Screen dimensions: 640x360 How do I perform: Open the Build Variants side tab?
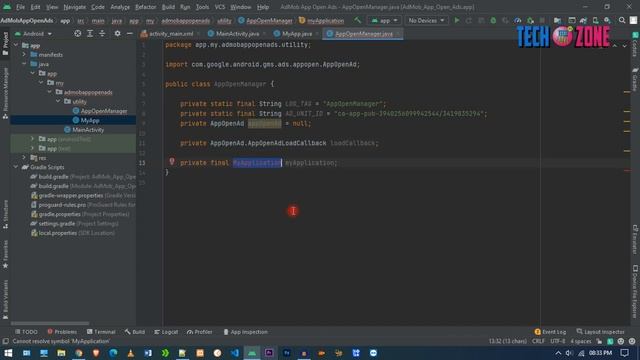(x=5, y=299)
